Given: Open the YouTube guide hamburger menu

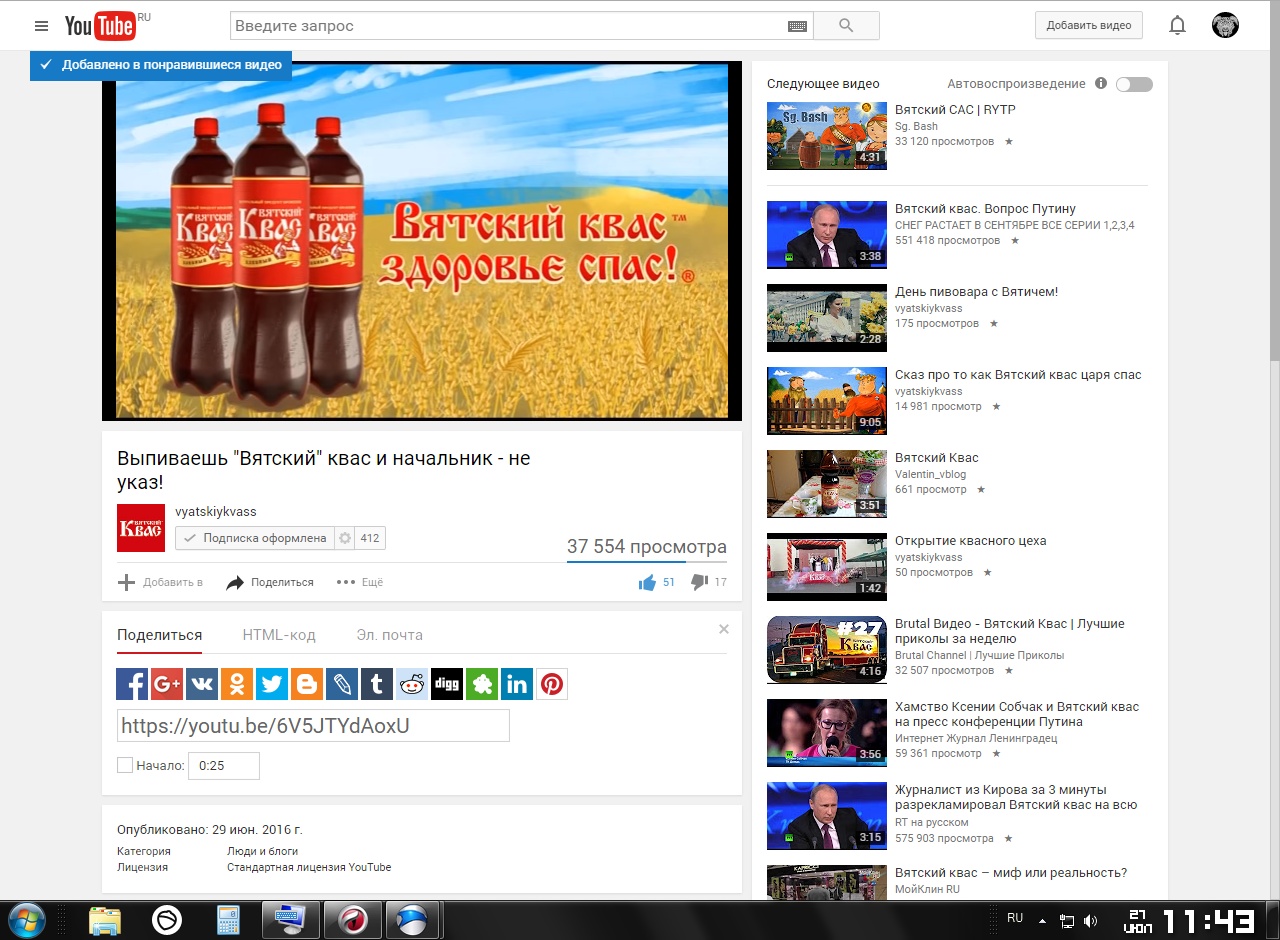Looking at the screenshot, I should coord(41,26).
